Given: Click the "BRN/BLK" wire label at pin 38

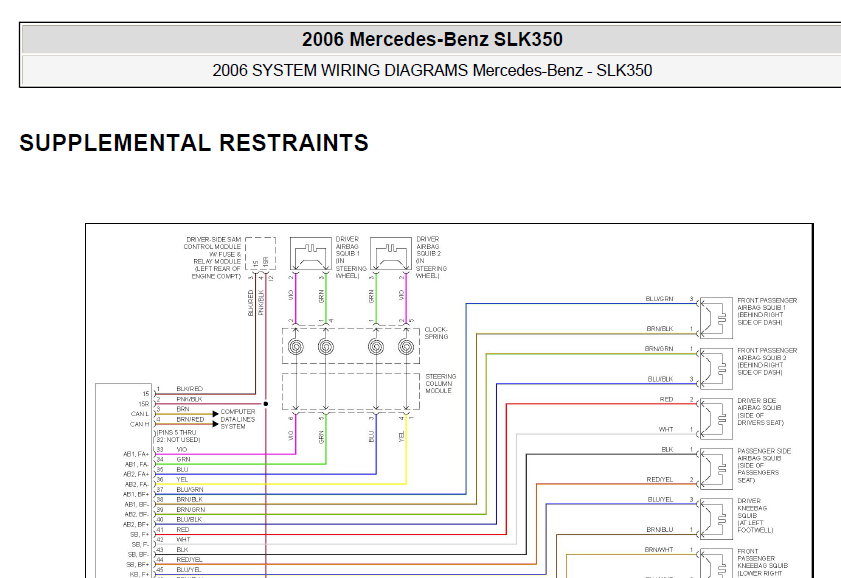Looking at the screenshot, I should (x=189, y=499).
